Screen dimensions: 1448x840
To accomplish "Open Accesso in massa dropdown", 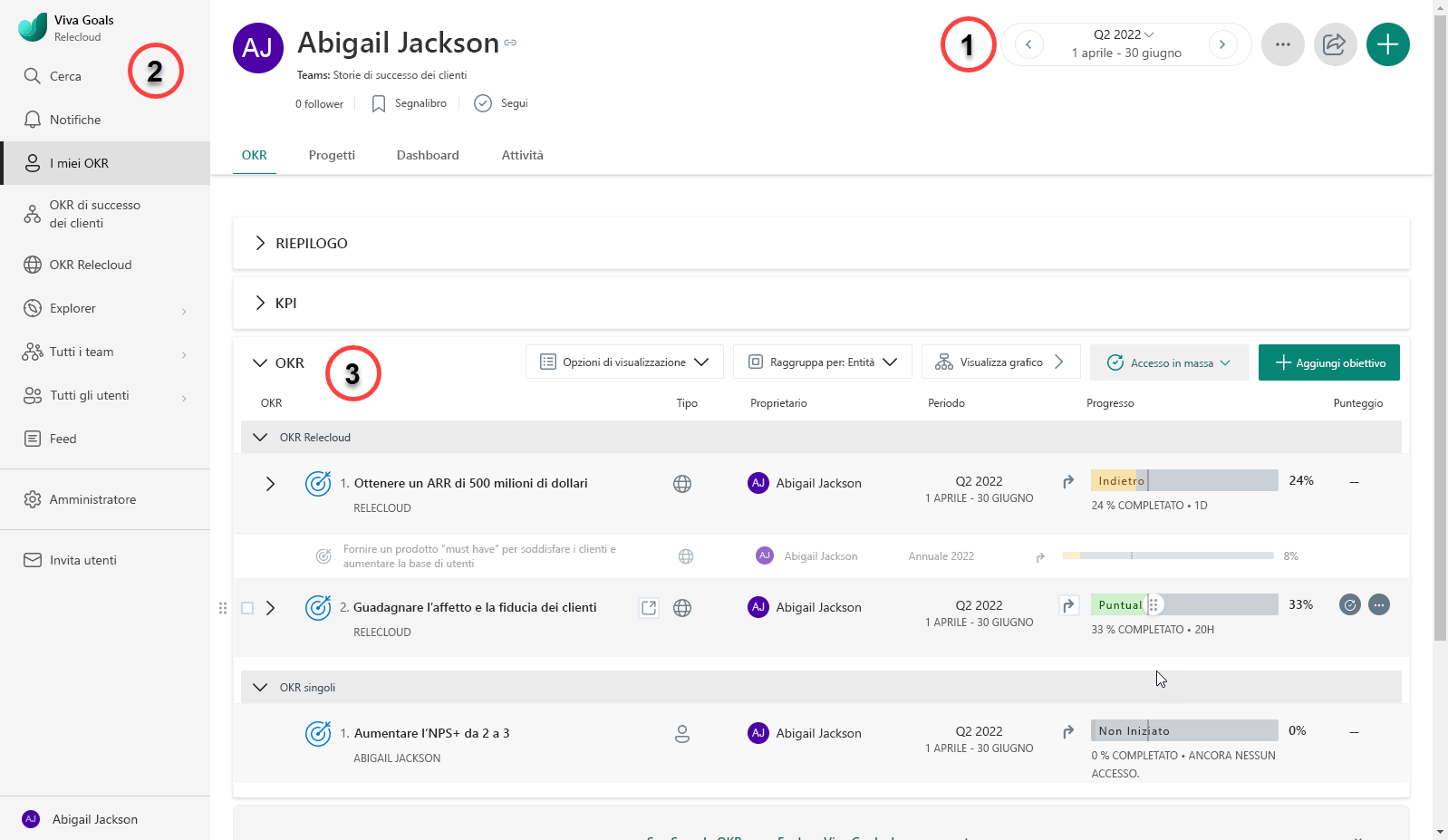I will click(1169, 362).
